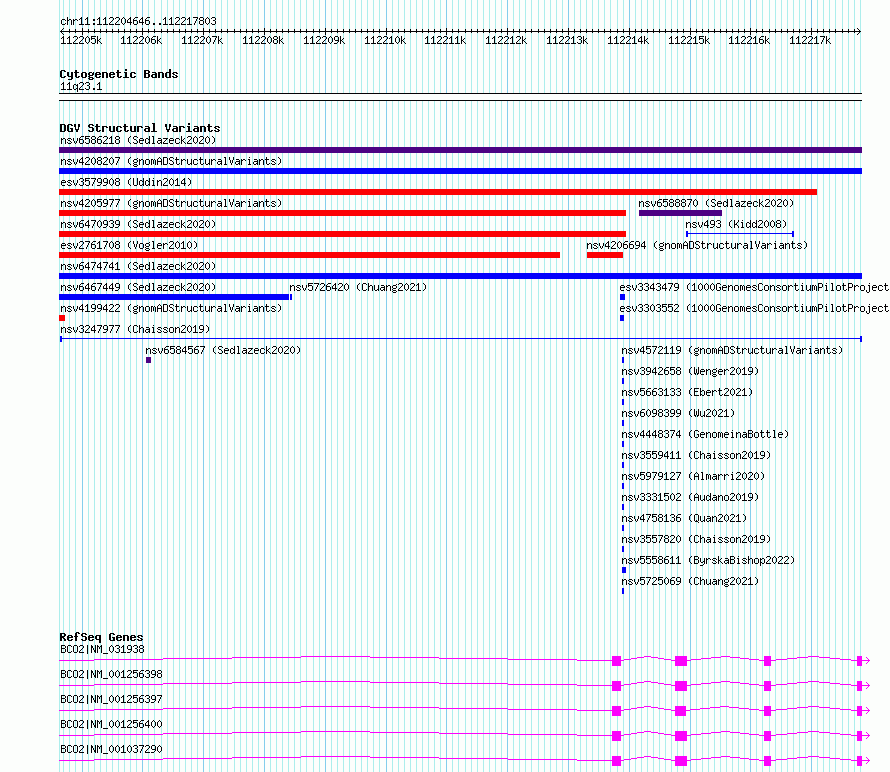Click the 112214k ruler tick label

pos(628,40)
